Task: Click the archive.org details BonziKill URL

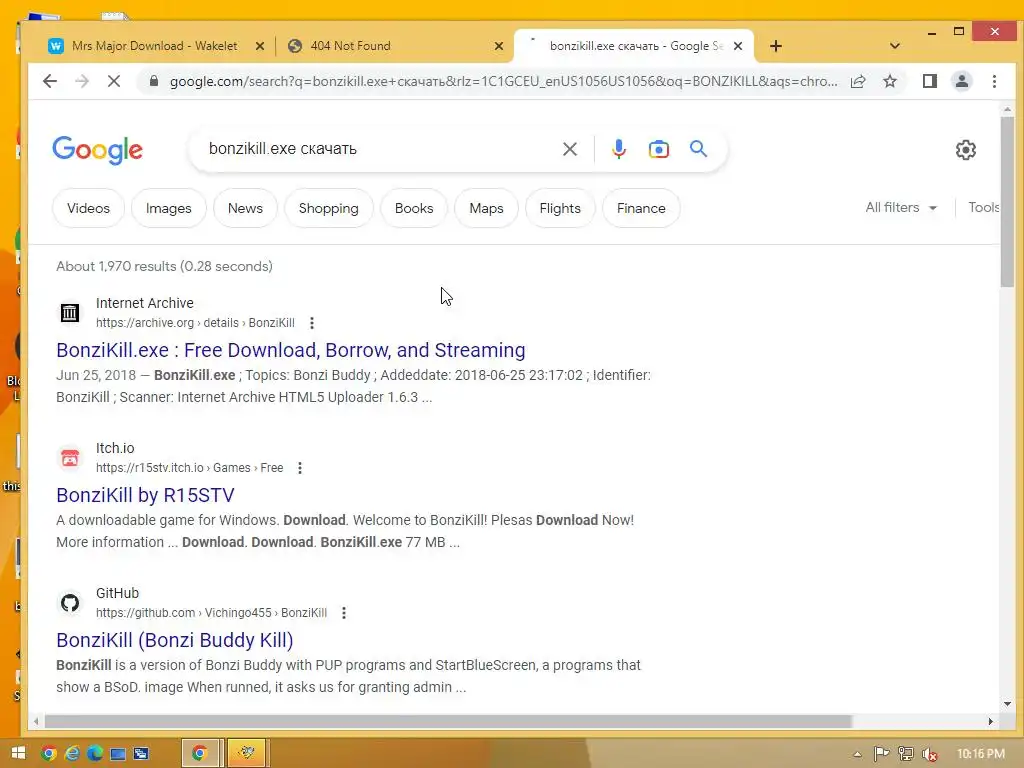Action: 195,323
